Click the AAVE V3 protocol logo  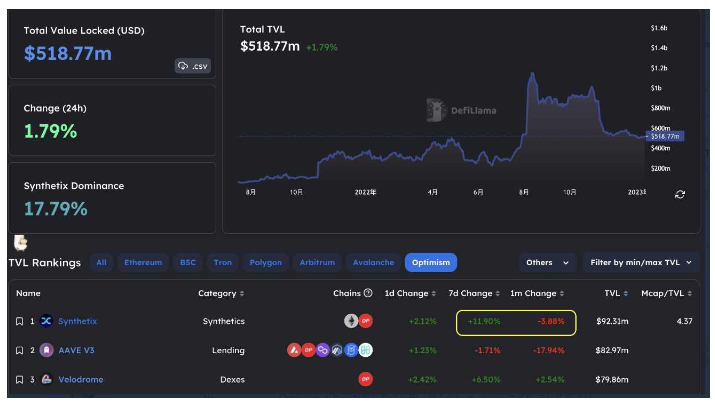(x=46, y=350)
